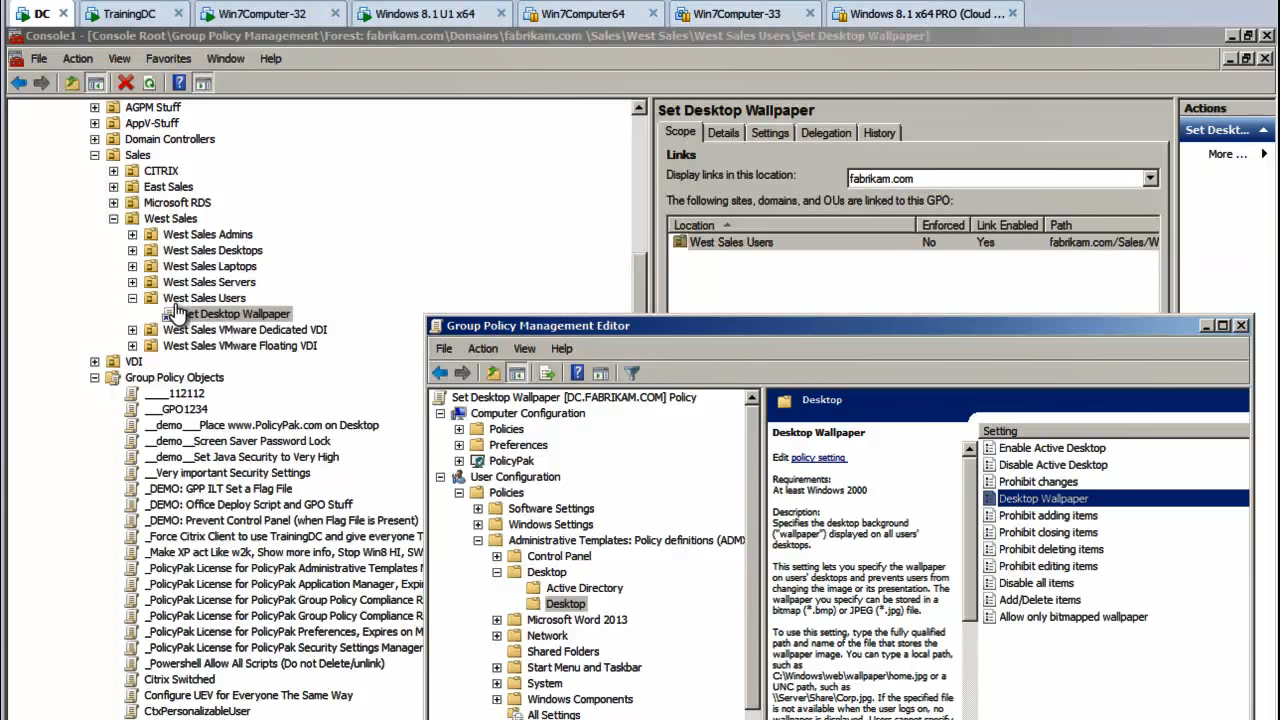The image size is (1280, 720).
Task: Click More in the Actions pane
Action: pos(1227,154)
